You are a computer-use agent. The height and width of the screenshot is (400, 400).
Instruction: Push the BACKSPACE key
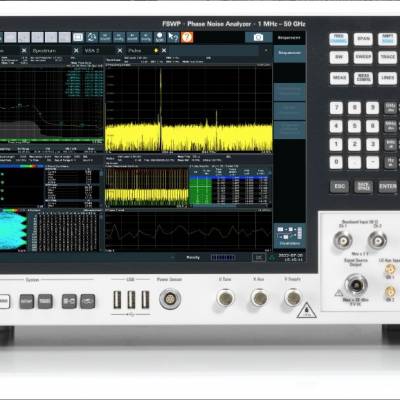pos(363,186)
